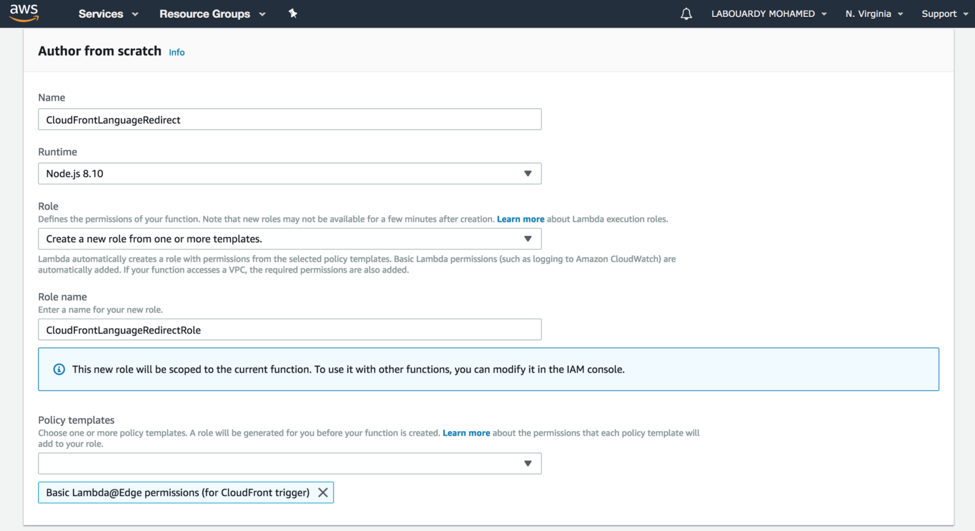The width and height of the screenshot is (975, 531).
Task: Open the Services menu
Action: coord(108,14)
